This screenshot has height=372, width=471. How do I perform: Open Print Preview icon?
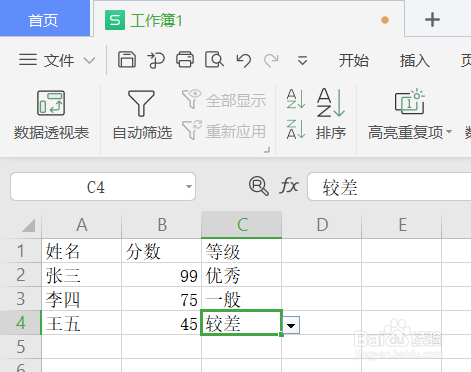pos(214,60)
